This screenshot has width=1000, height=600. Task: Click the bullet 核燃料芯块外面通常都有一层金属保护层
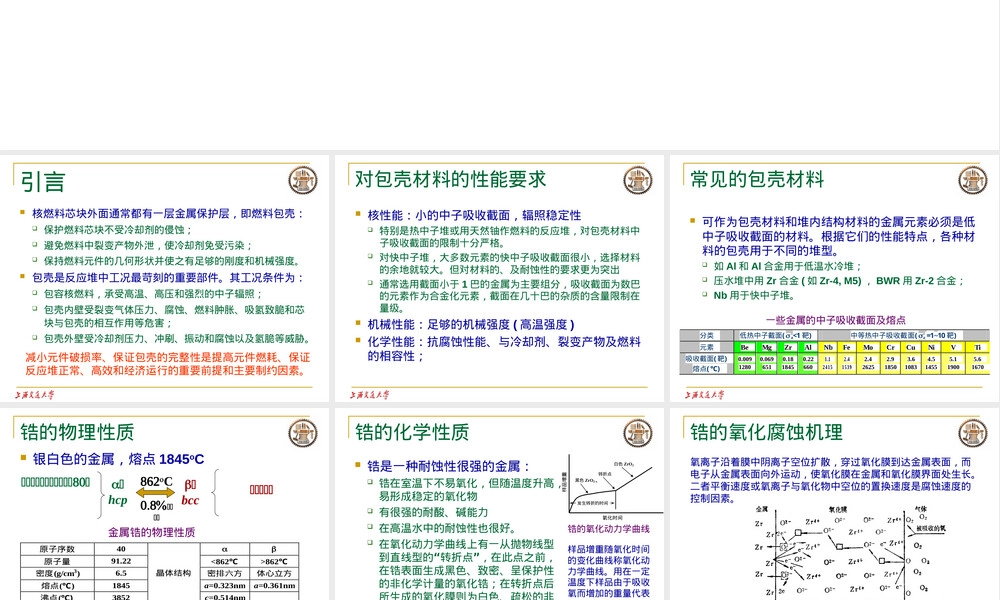pos(168,214)
